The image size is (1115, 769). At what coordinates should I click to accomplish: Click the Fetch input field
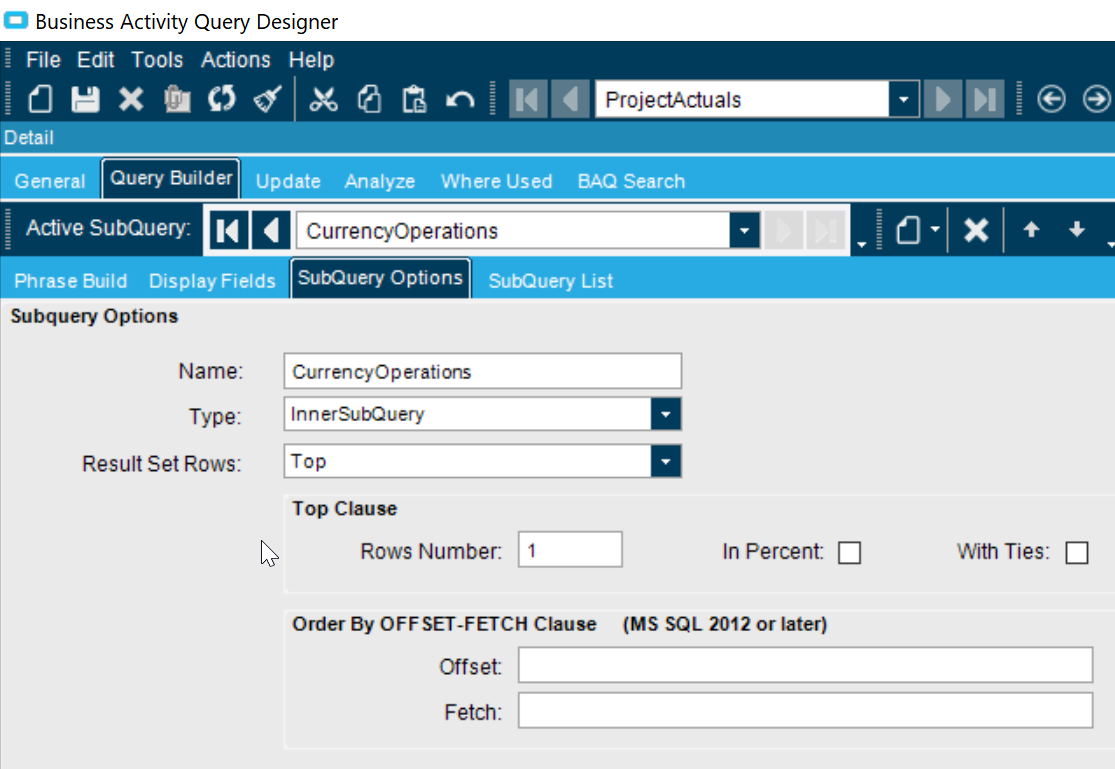(x=805, y=711)
